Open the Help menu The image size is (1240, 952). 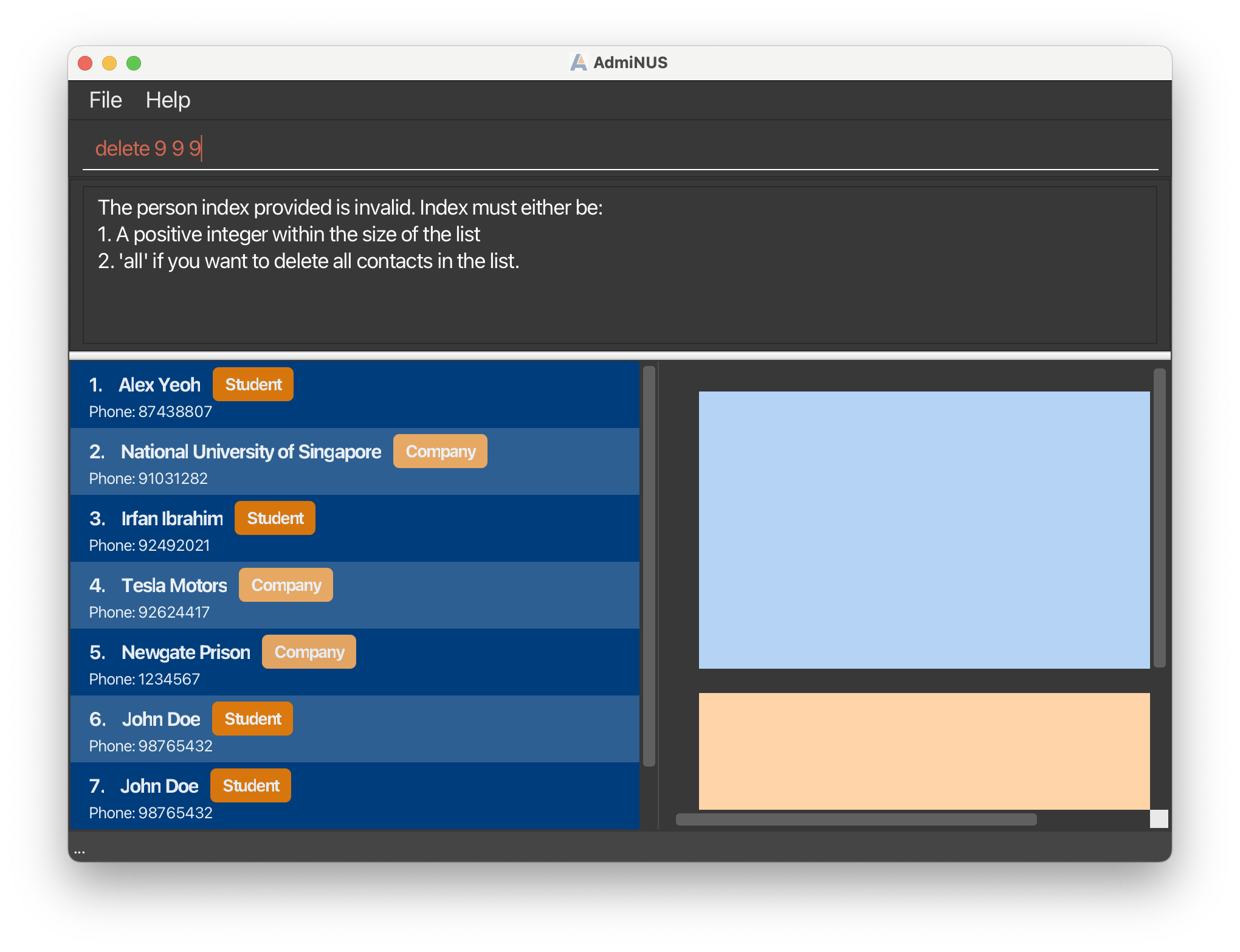click(168, 100)
